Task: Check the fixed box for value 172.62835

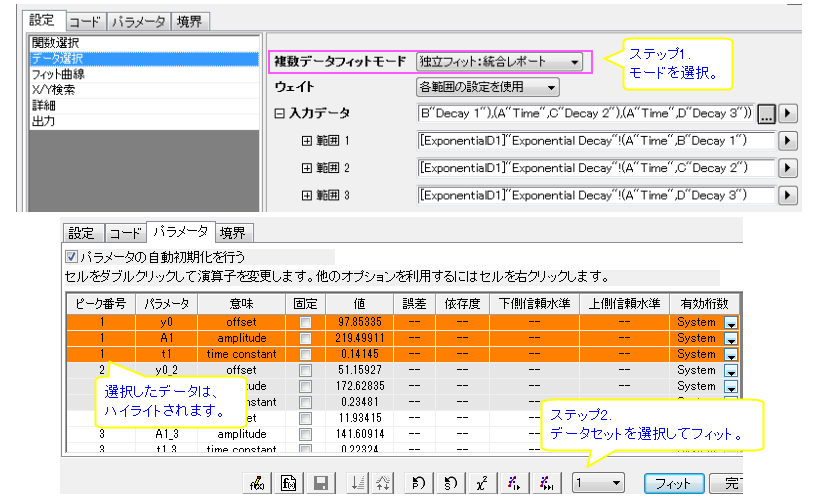Action: point(305,387)
